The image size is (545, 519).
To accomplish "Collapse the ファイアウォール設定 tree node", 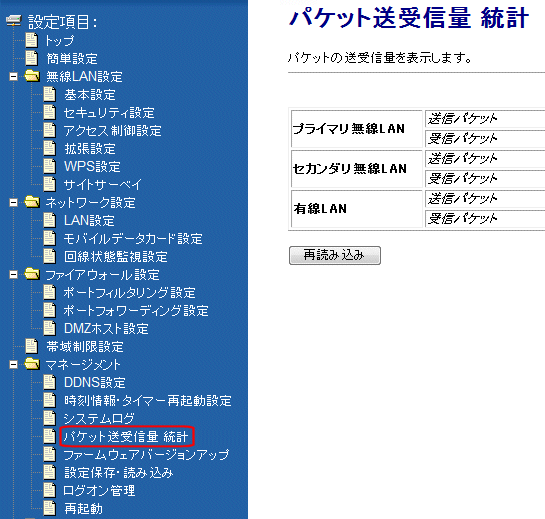I will click(14, 275).
